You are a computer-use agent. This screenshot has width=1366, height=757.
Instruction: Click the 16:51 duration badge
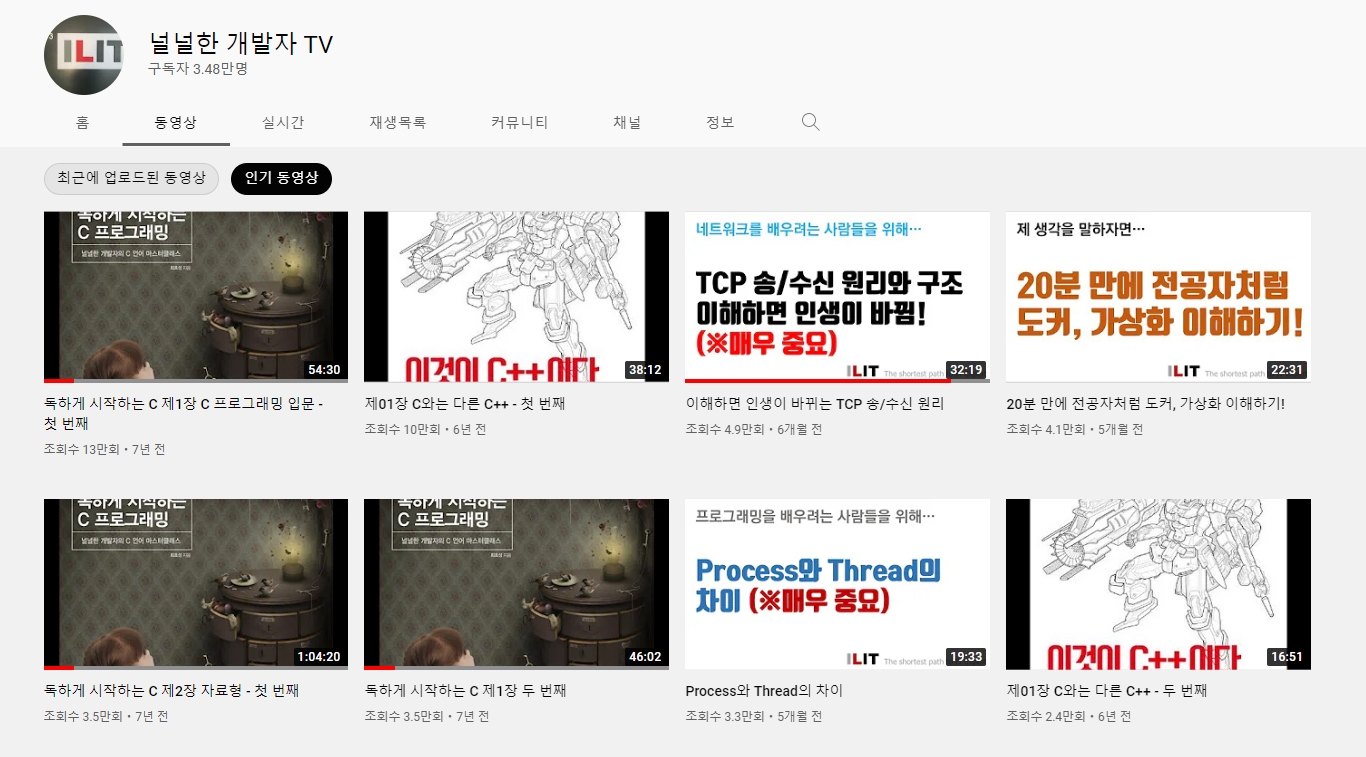(1286, 657)
